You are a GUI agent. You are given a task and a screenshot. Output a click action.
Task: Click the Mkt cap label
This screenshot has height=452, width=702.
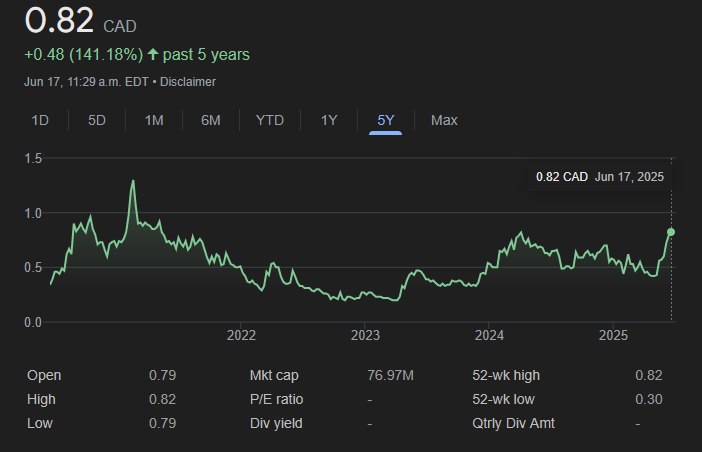click(x=274, y=375)
